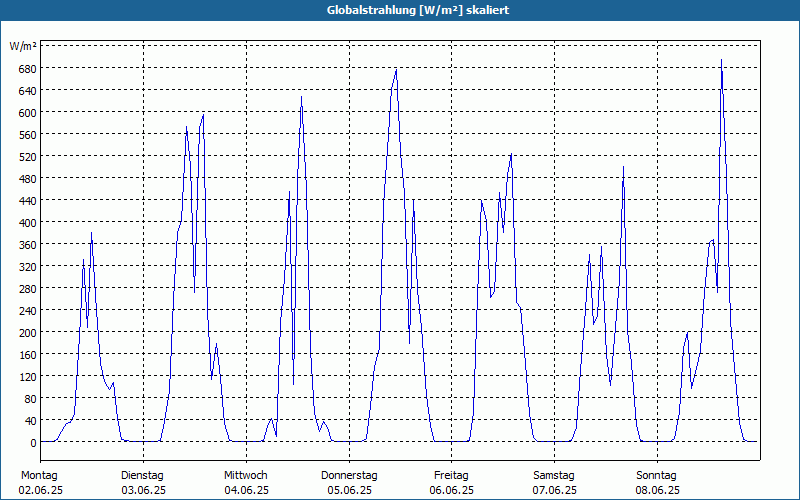Screen dimensions: 800x500
Task: Click the 0 y-axis value
Action: click(x=33, y=443)
